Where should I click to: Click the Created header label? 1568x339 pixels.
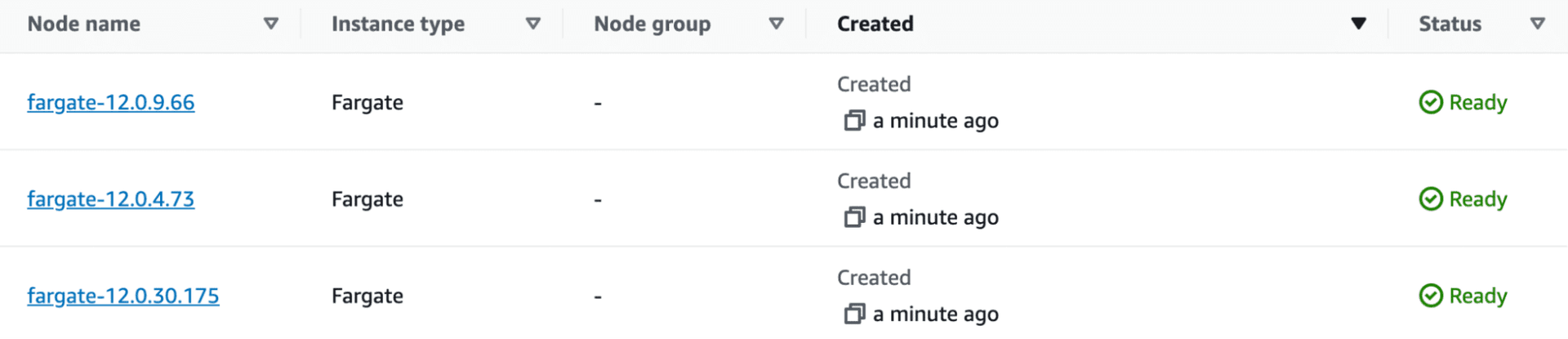875,24
